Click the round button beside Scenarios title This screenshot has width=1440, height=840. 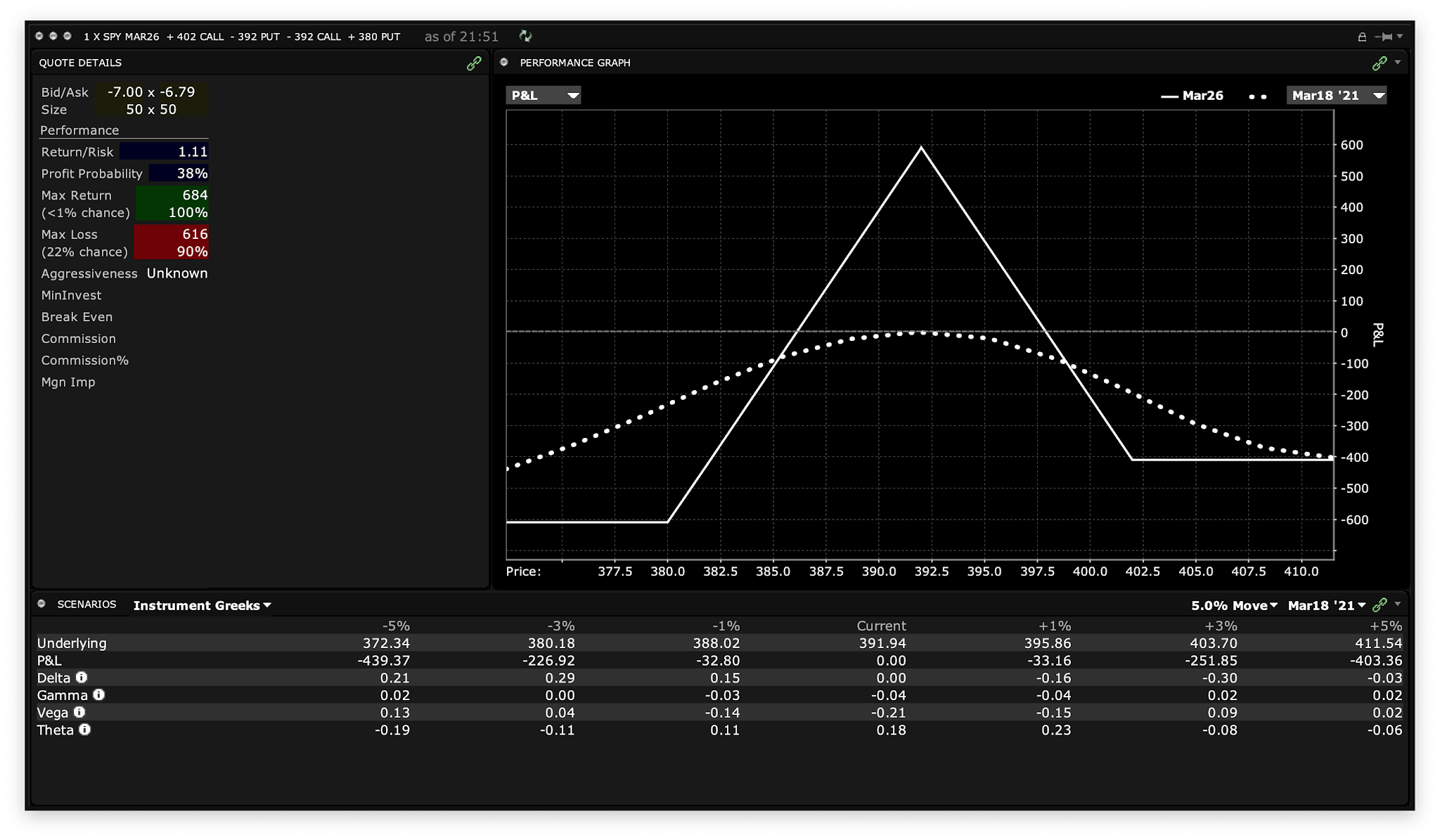coord(41,603)
